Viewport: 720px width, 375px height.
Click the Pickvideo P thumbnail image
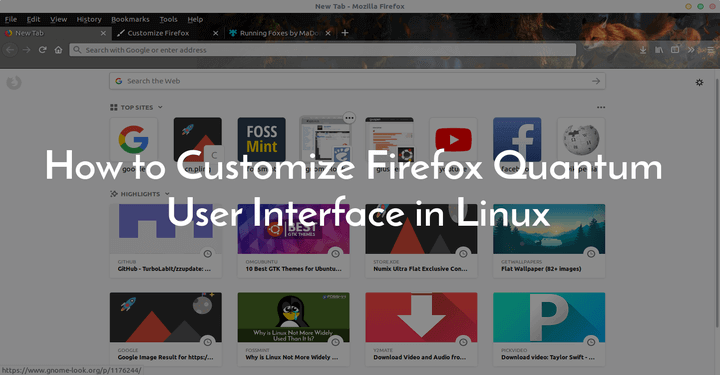[549, 318]
